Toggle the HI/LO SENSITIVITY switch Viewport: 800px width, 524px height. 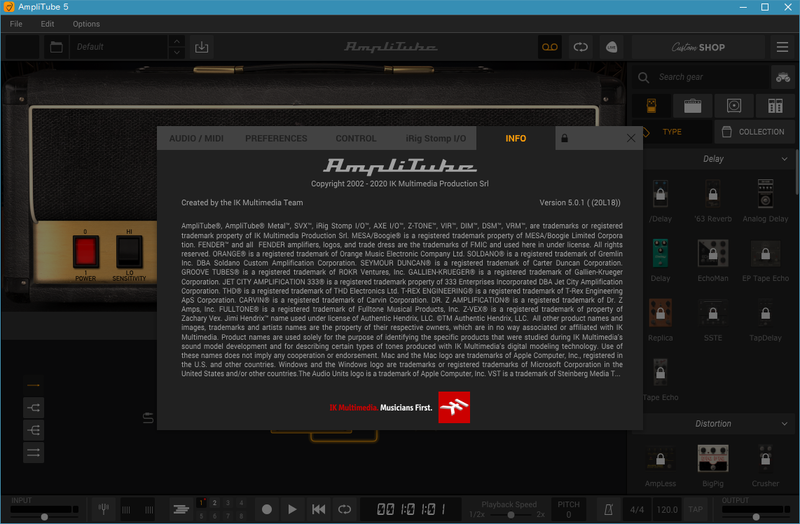129,252
